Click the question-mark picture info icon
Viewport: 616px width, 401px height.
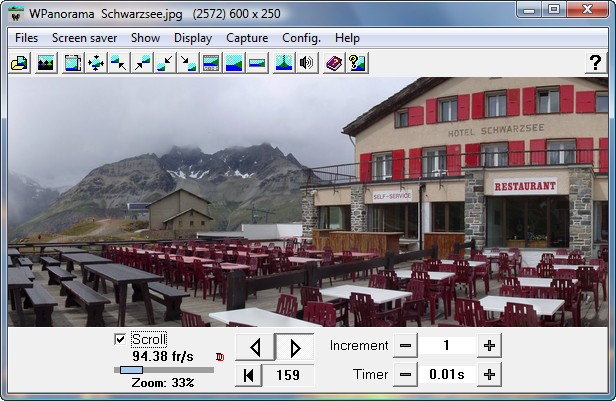tap(357, 62)
